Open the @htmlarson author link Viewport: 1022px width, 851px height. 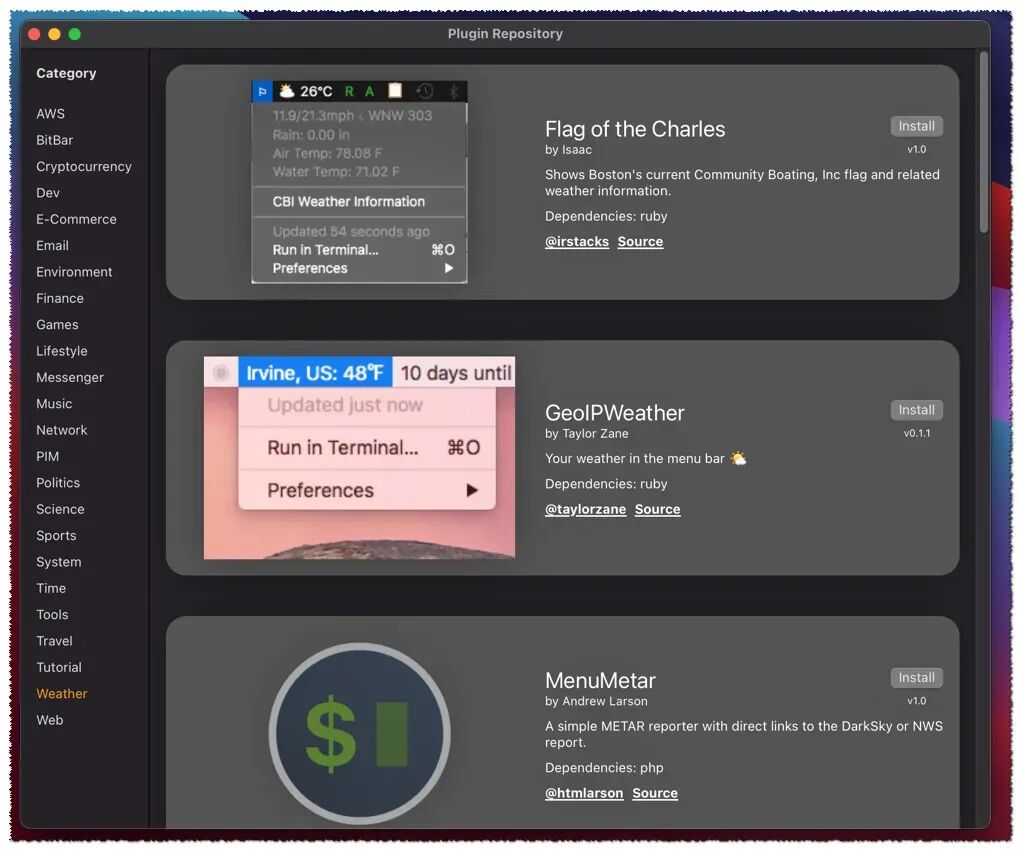[584, 793]
